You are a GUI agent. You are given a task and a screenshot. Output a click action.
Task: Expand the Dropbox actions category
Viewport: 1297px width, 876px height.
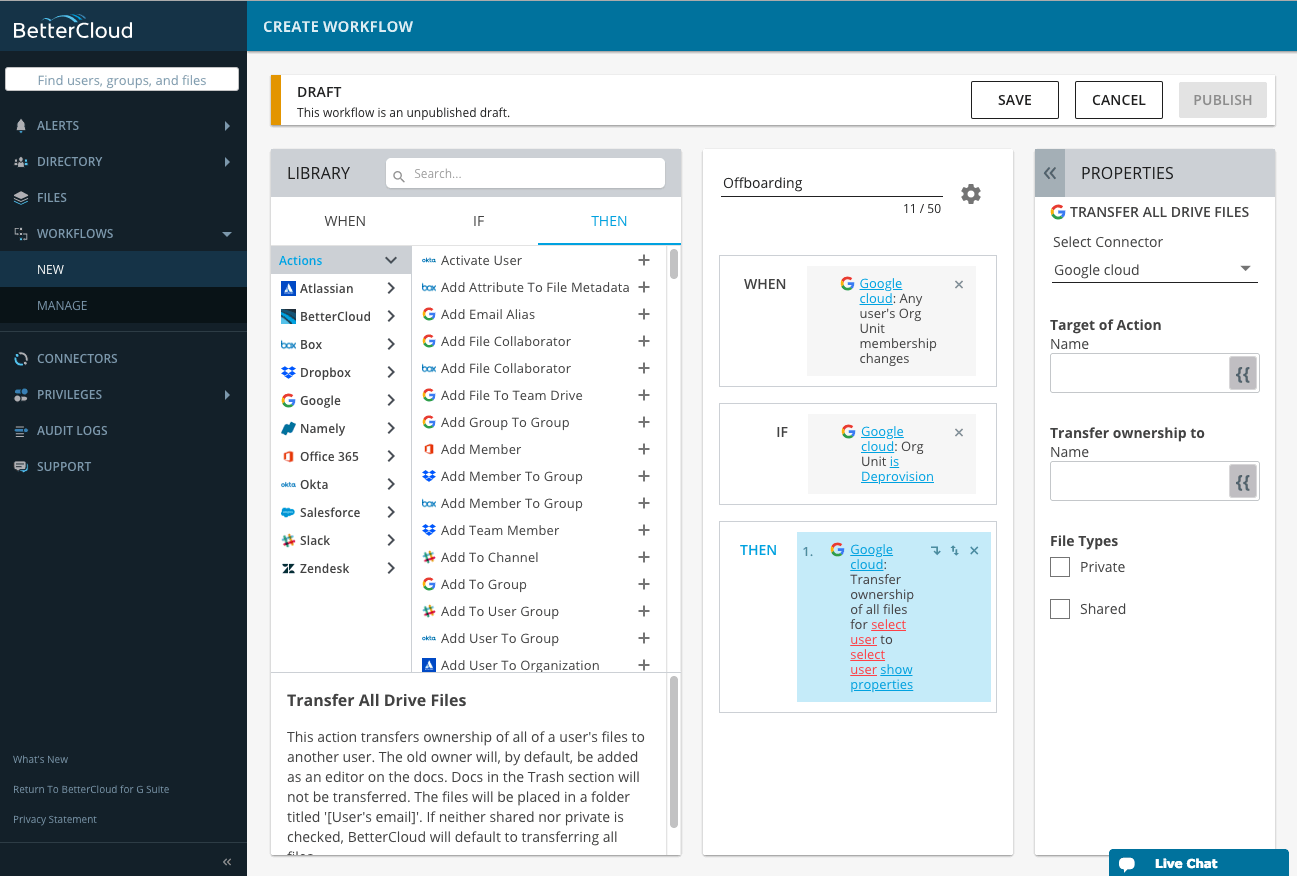[391, 372]
